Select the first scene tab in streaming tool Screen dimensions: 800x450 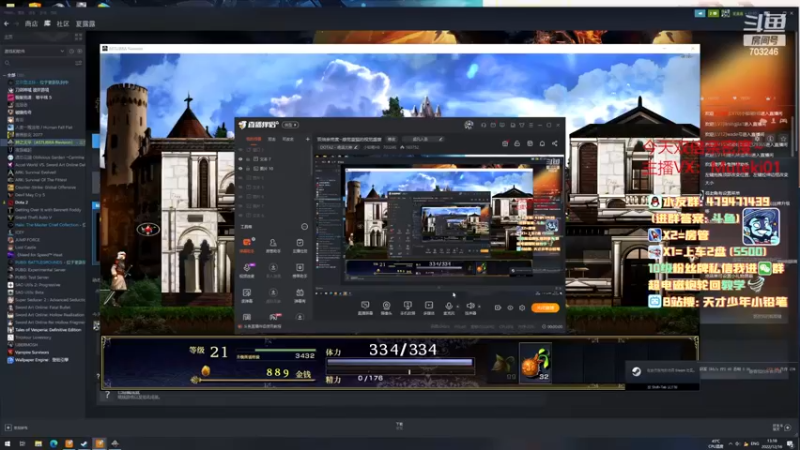[x=254, y=139]
